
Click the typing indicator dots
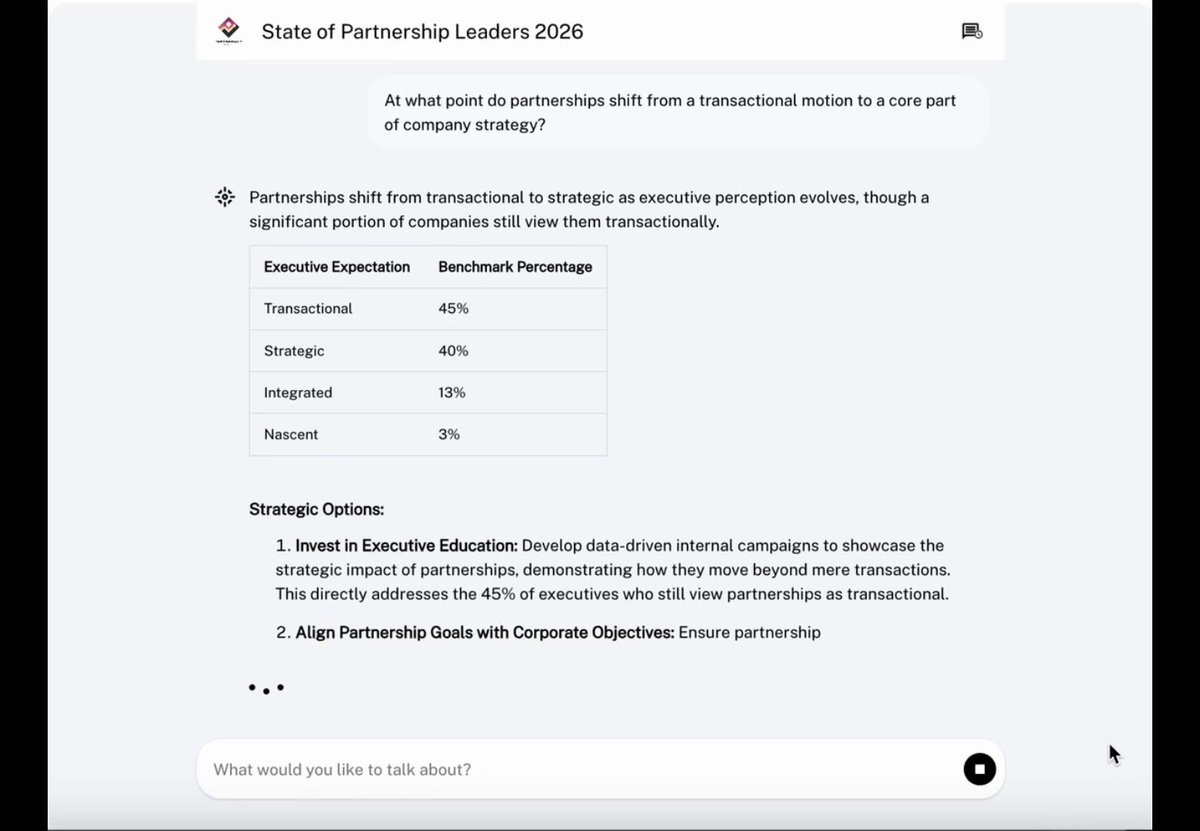(x=266, y=688)
